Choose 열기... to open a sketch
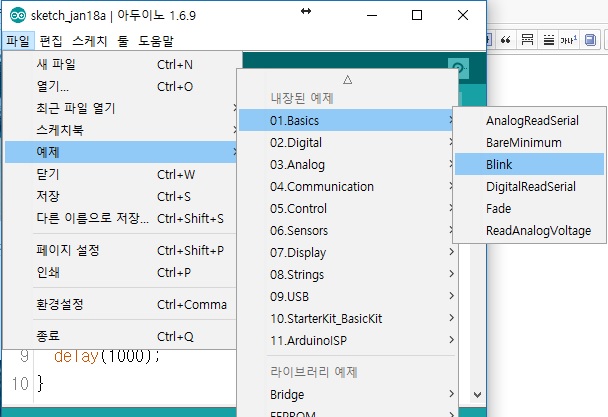 (x=121, y=87)
